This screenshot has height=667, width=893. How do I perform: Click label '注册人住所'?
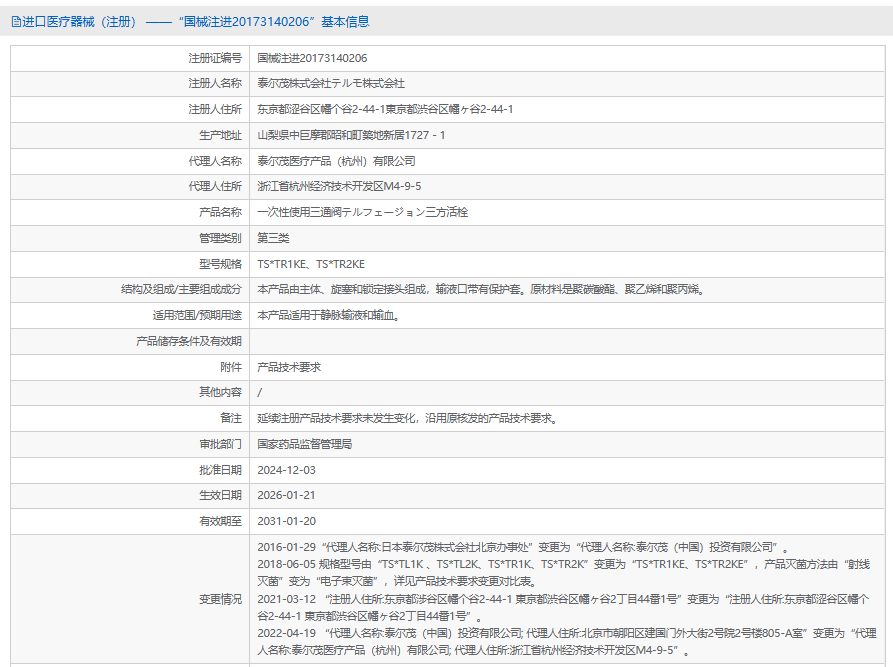215,109
